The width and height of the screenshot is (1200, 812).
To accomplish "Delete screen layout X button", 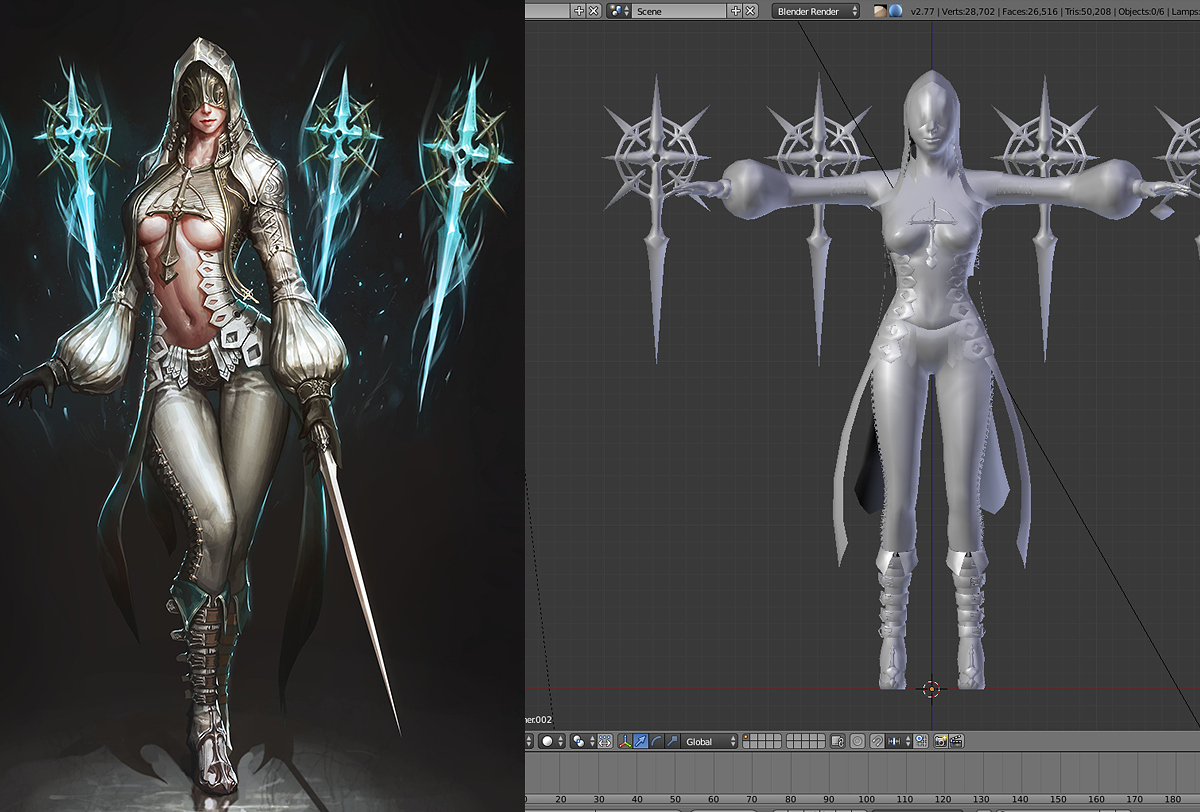I will (x=593, y=11).
